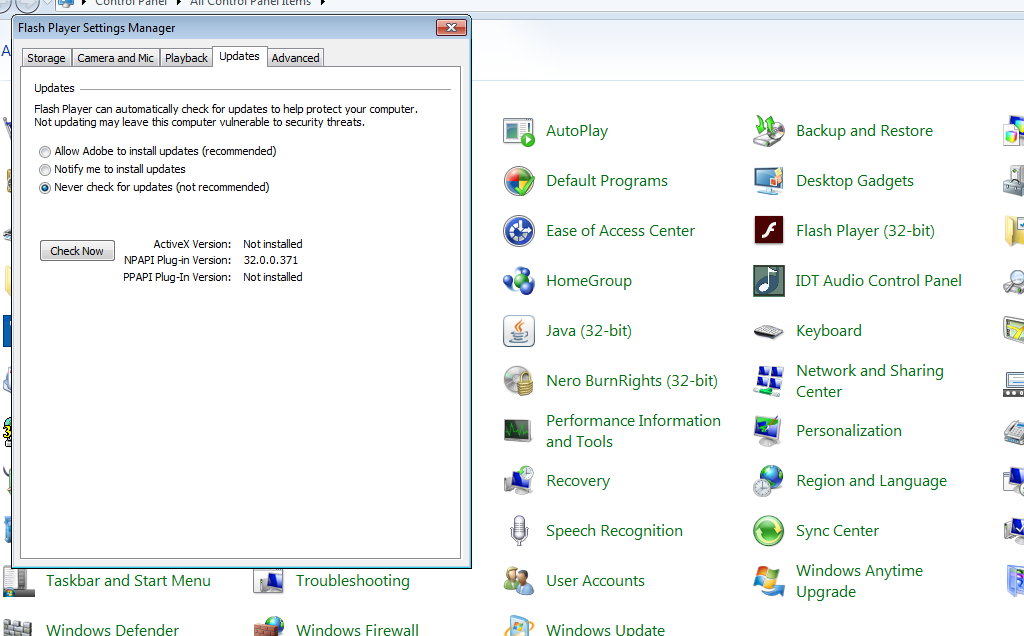
Task: Switch to the Storage tab
Action: (x=46, y=57)
